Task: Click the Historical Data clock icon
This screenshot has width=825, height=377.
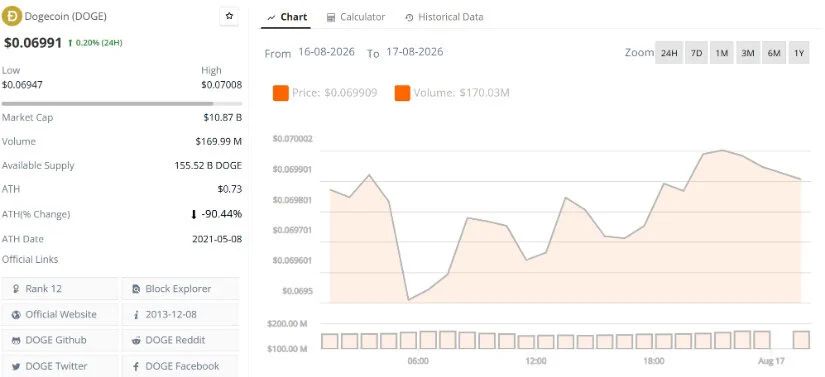Action: click(x=409, y=17)
